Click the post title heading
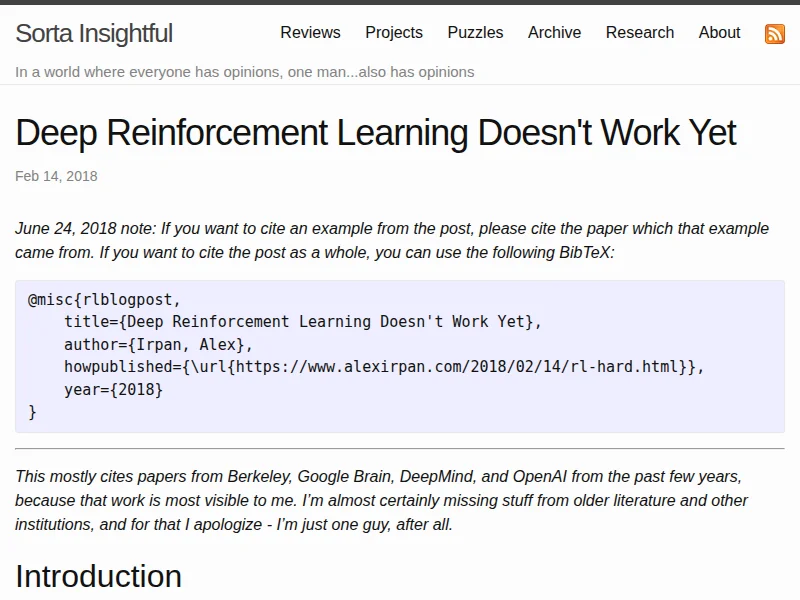This screenshot has width=800, height=600. point(376,133)
